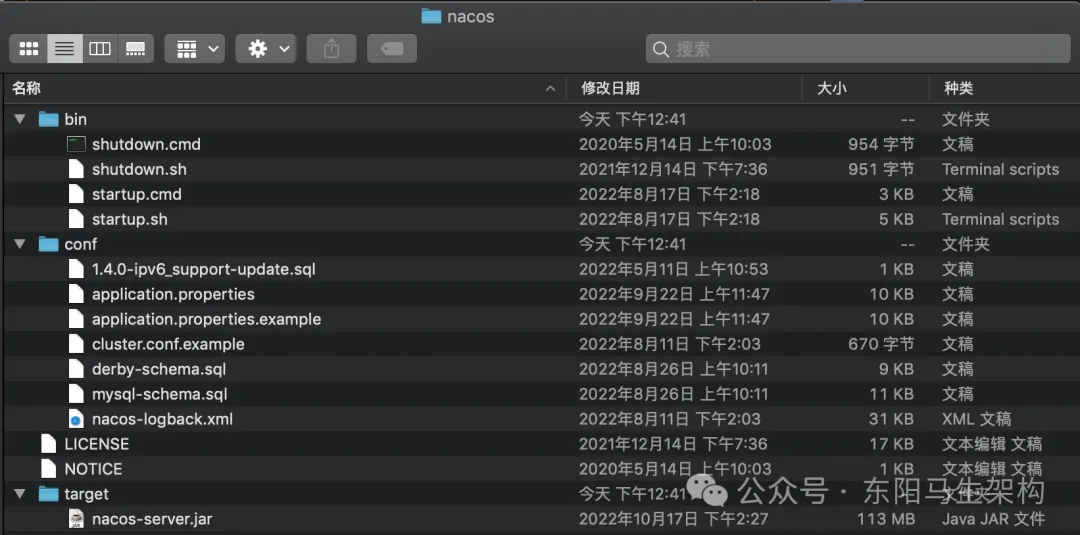Screen dimensions: 1080x535
Task: Click the file name derby-schema.sql
Action: click(x=159, y=369)
